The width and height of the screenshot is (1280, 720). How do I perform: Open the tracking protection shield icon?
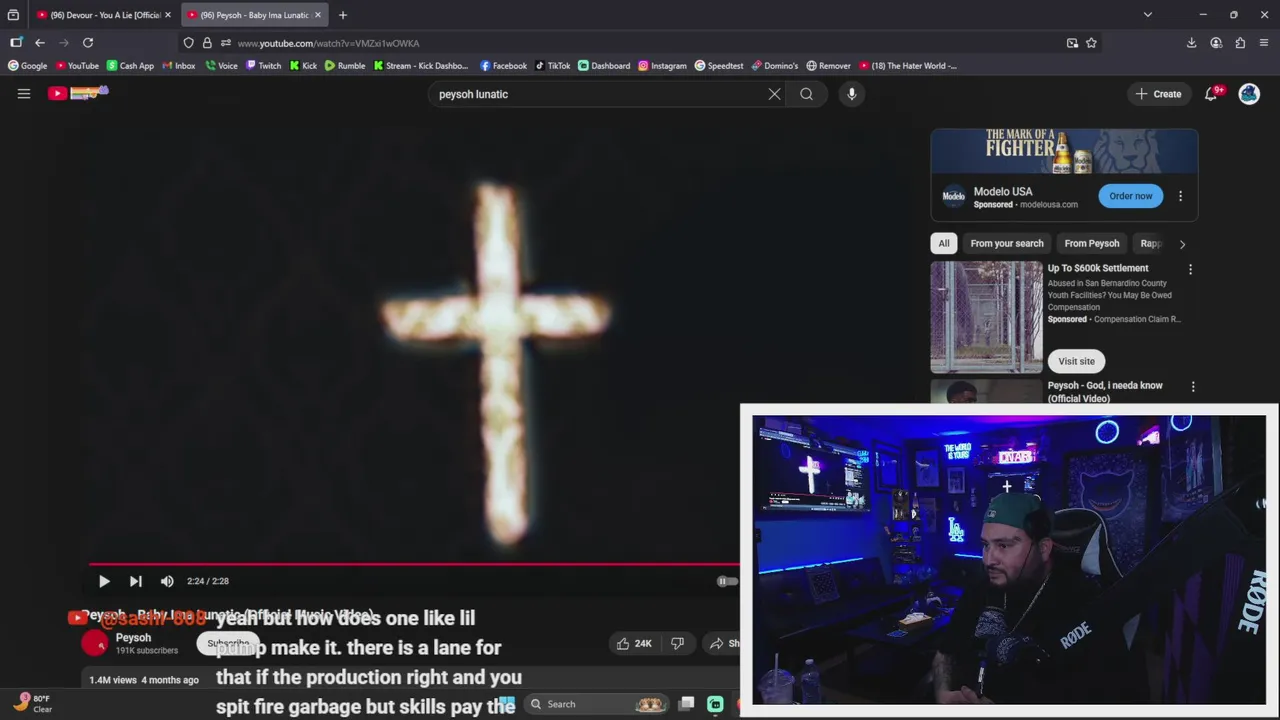189,43
